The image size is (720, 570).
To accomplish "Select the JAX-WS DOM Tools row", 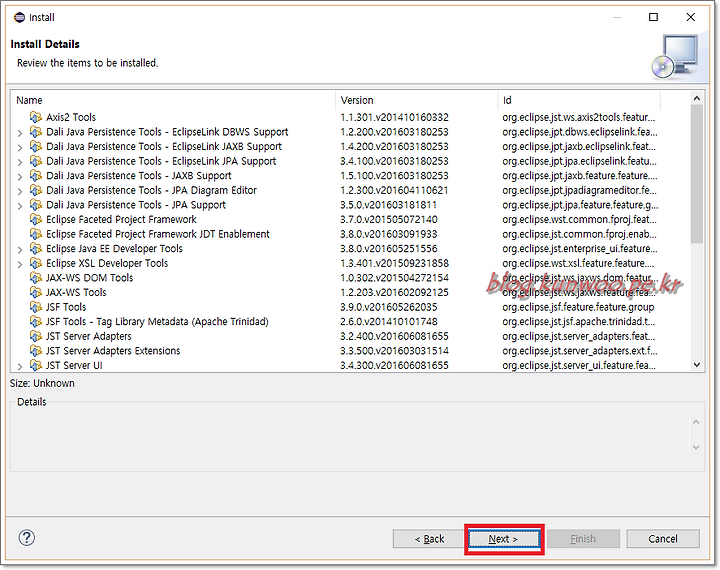I will click(351, 278).
